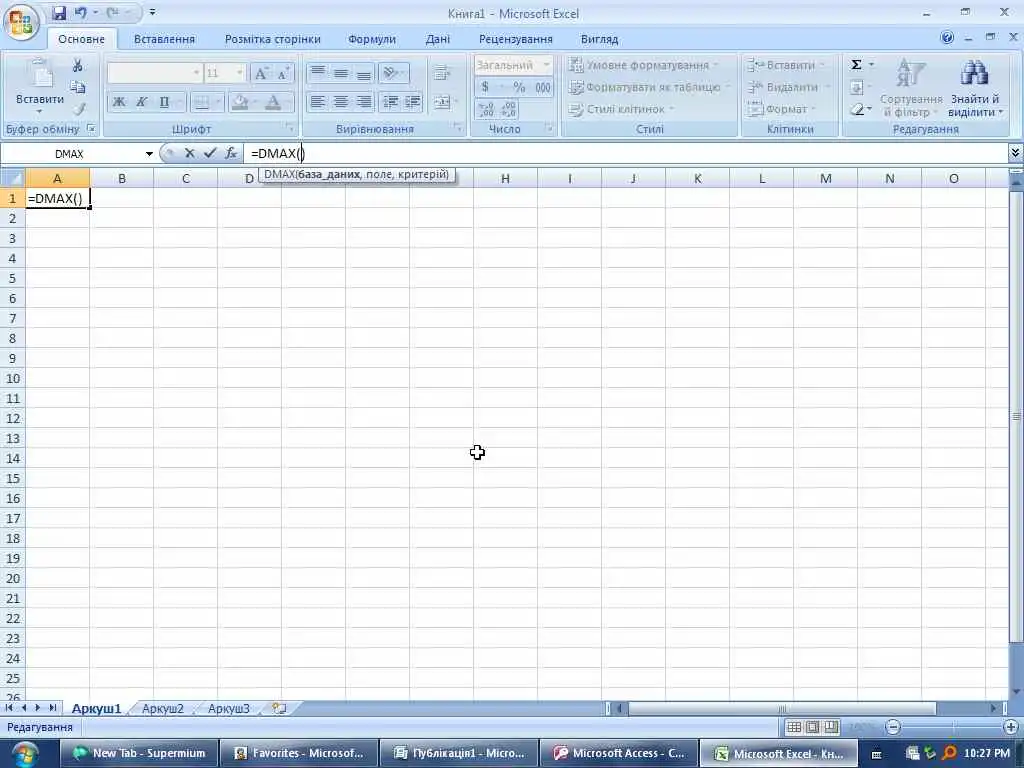Viewport: 1024px width, 768px height.
Task: Click the Decrease Decimal icon
Action: coord(509,109)
